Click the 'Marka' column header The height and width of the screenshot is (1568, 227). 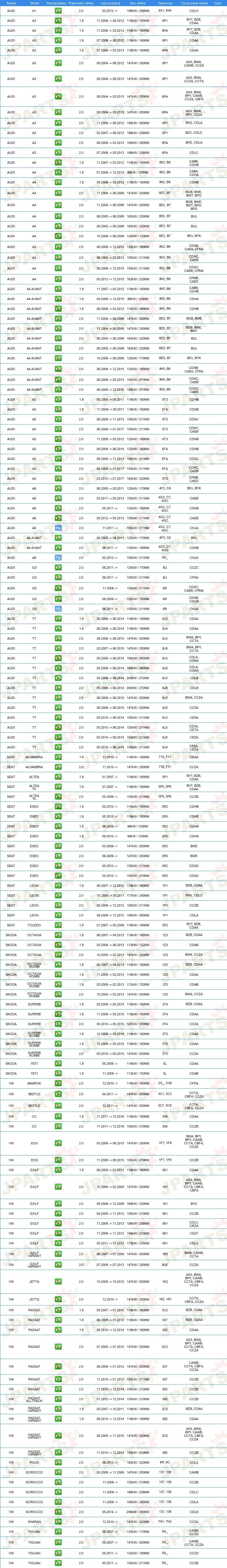pos(11,3)
